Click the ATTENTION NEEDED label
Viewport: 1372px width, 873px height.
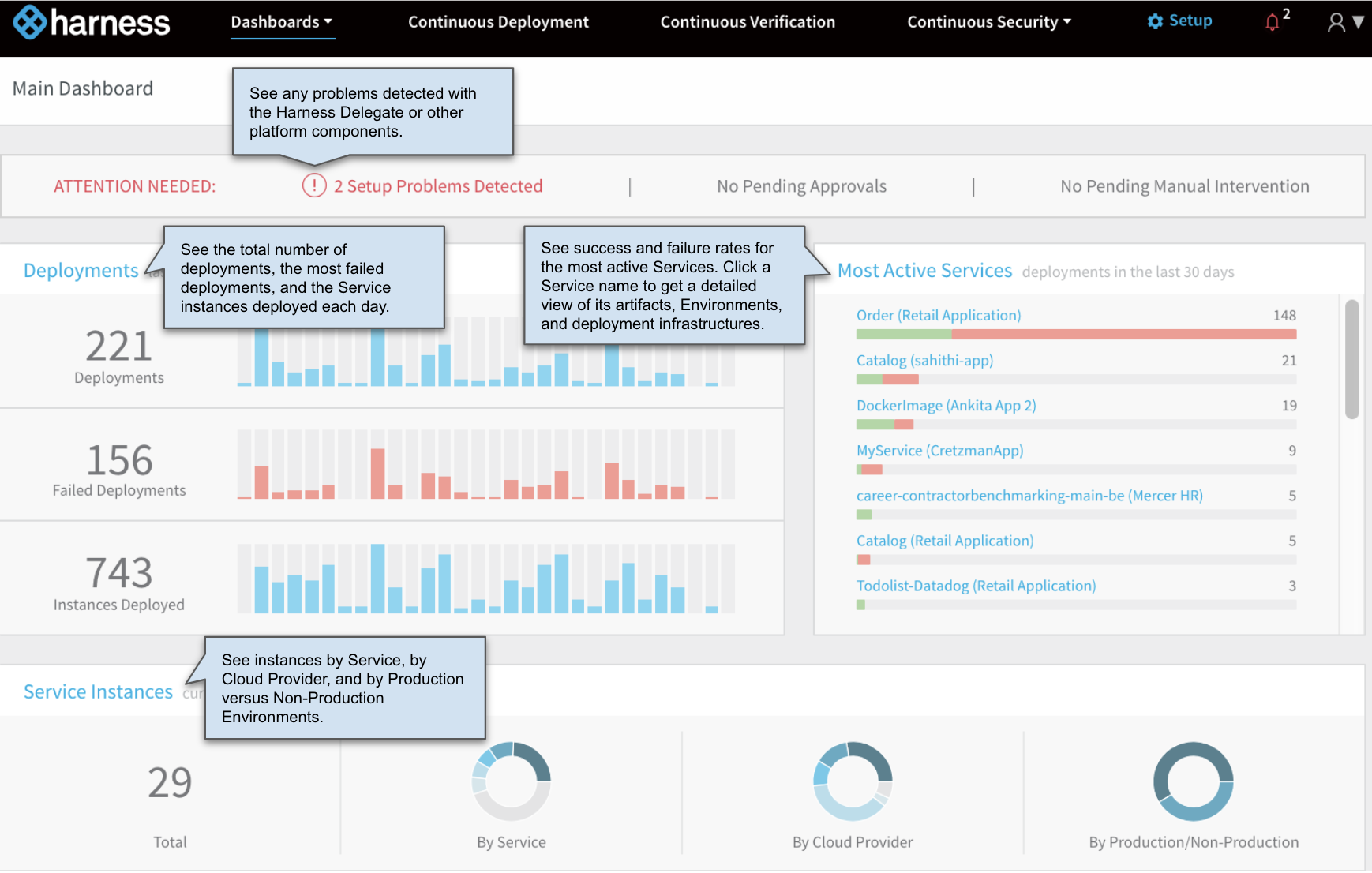point(134,186)
